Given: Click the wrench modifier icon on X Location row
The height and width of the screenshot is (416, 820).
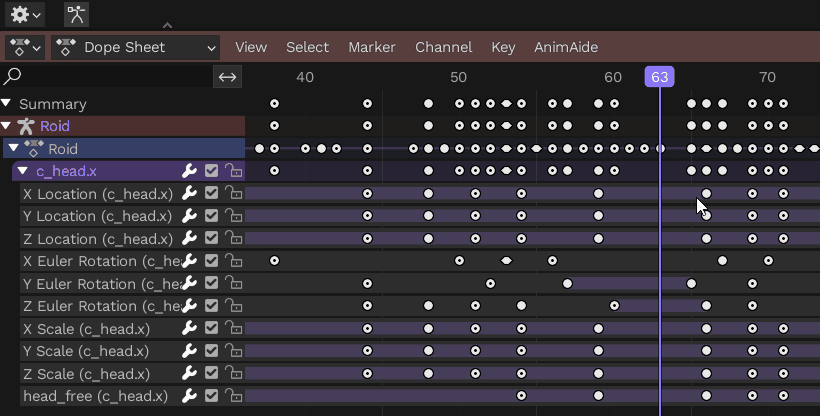Looking at the screenshot, I should 189,194.
